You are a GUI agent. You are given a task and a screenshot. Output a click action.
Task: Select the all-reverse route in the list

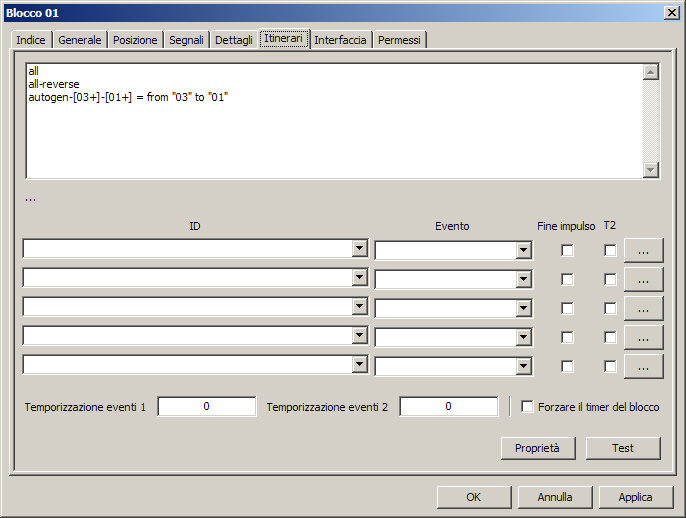pyautogui.click(x=54, y=84)
